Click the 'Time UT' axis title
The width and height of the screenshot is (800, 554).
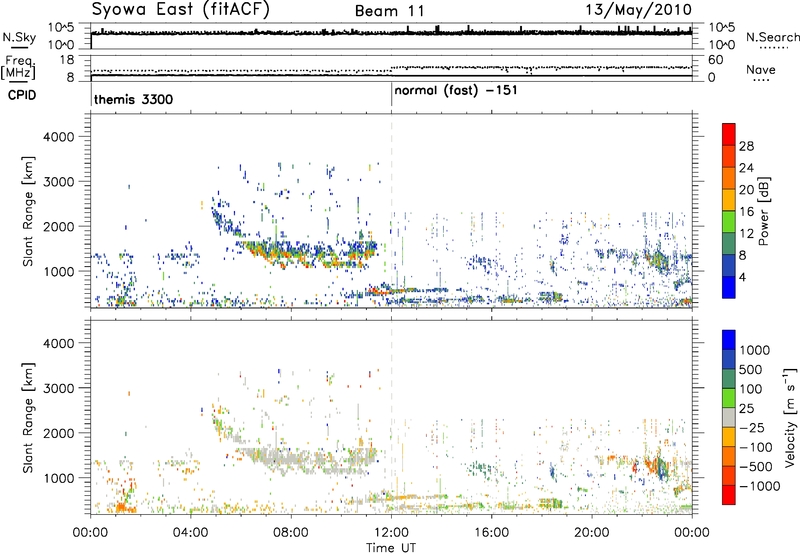[391, 548]
